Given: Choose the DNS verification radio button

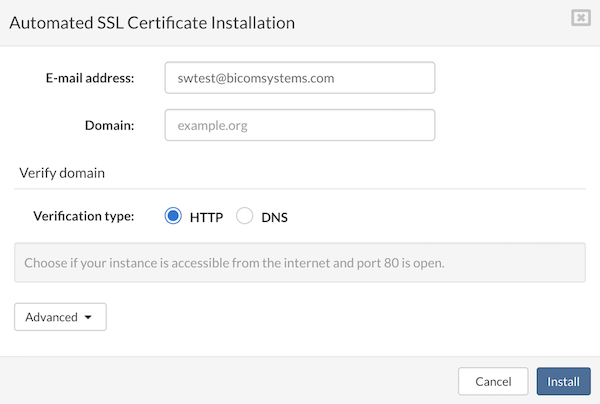Looking at the screenshot, I should pos(245,216).
